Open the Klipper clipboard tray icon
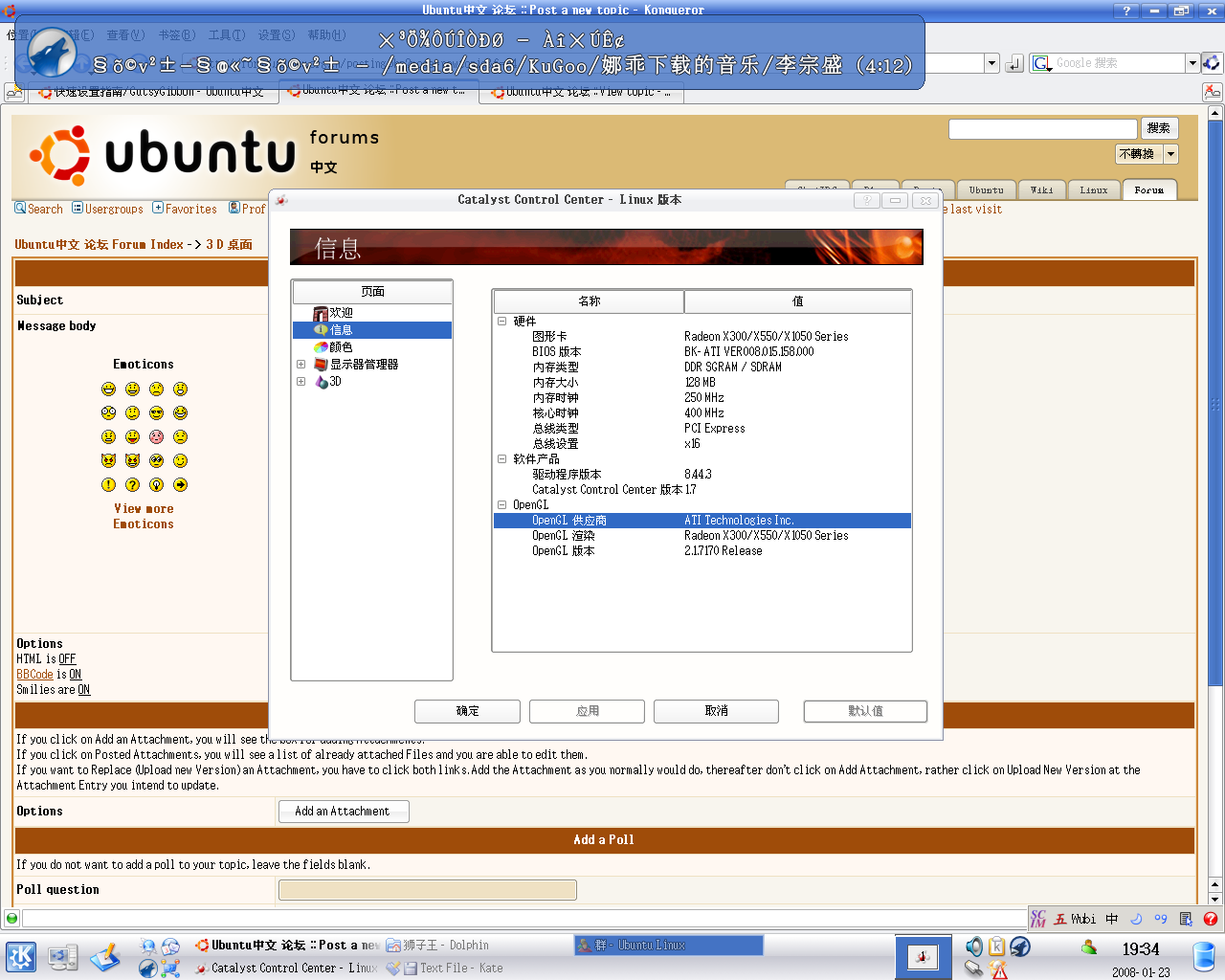Viewport: 1225px width, 980px height. coord(996,947)
